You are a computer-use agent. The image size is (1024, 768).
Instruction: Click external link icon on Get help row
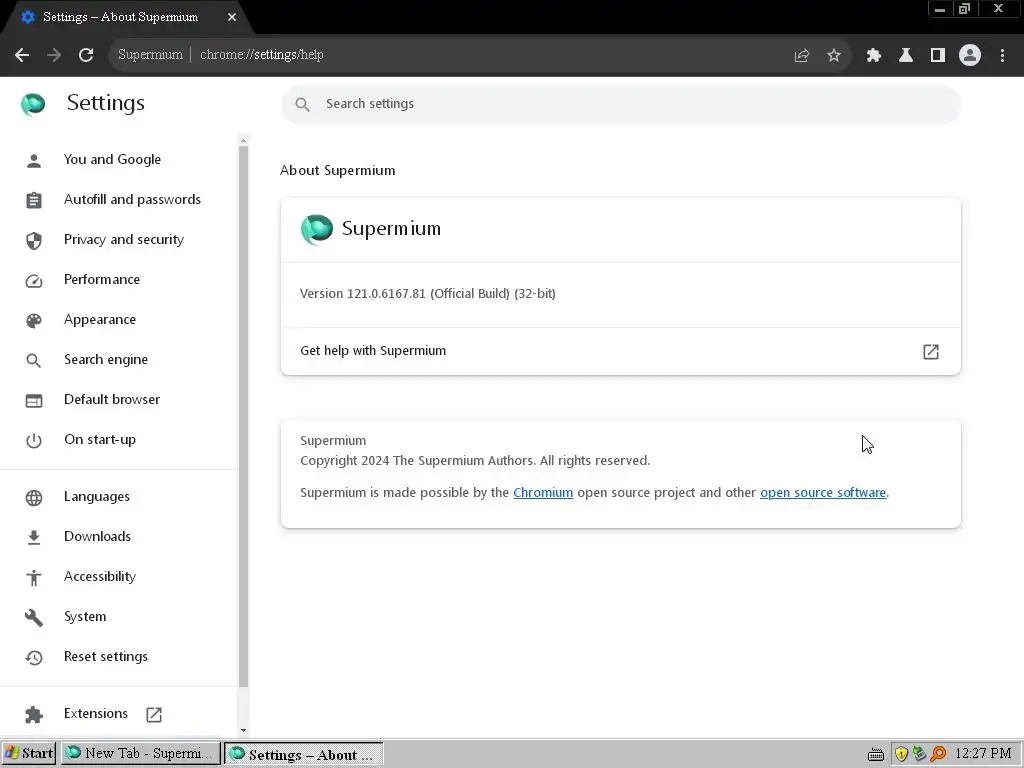coord(931,352)
